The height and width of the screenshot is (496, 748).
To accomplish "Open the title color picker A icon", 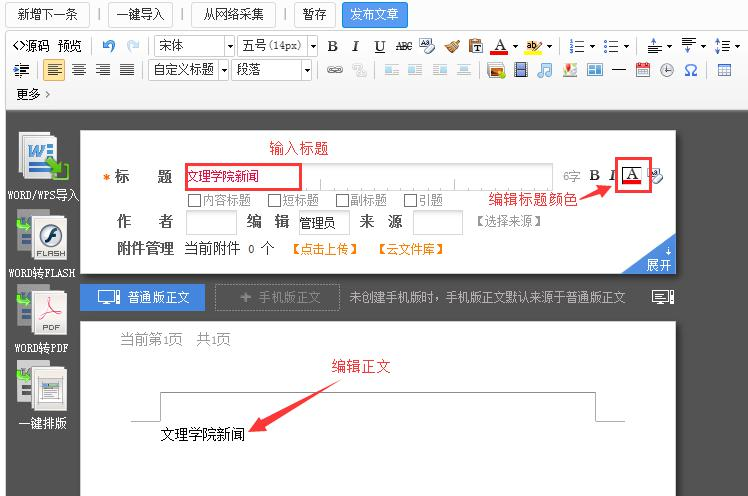I will [x=632, y=176].
